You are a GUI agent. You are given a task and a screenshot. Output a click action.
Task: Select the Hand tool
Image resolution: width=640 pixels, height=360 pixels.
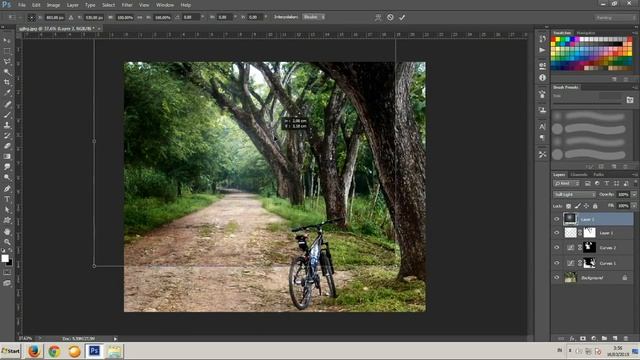[x=7, y=231]
